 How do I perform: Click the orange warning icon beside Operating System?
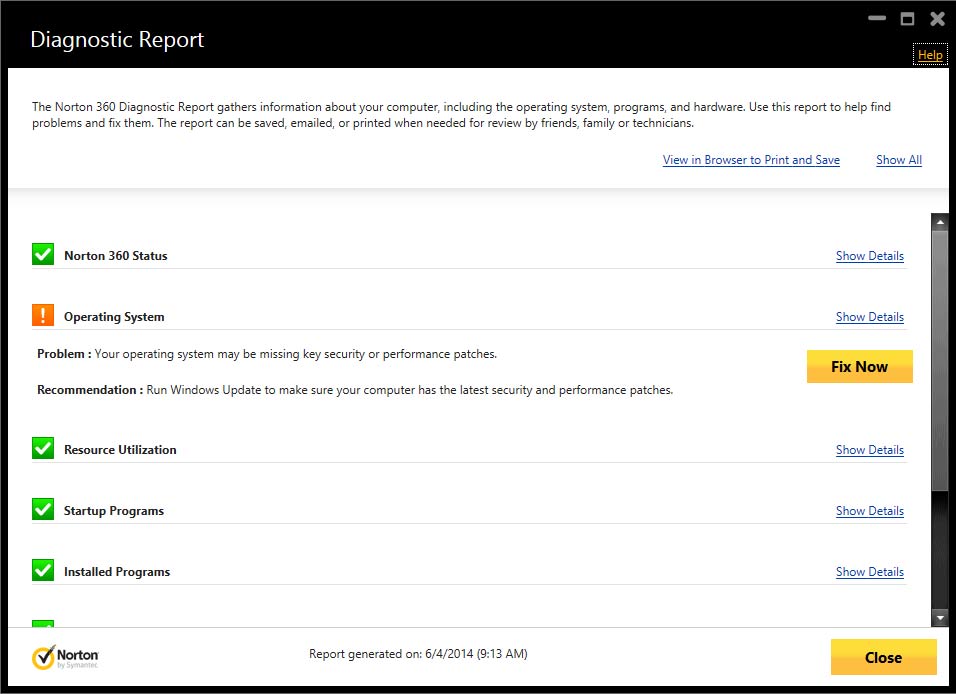[43, 315]
